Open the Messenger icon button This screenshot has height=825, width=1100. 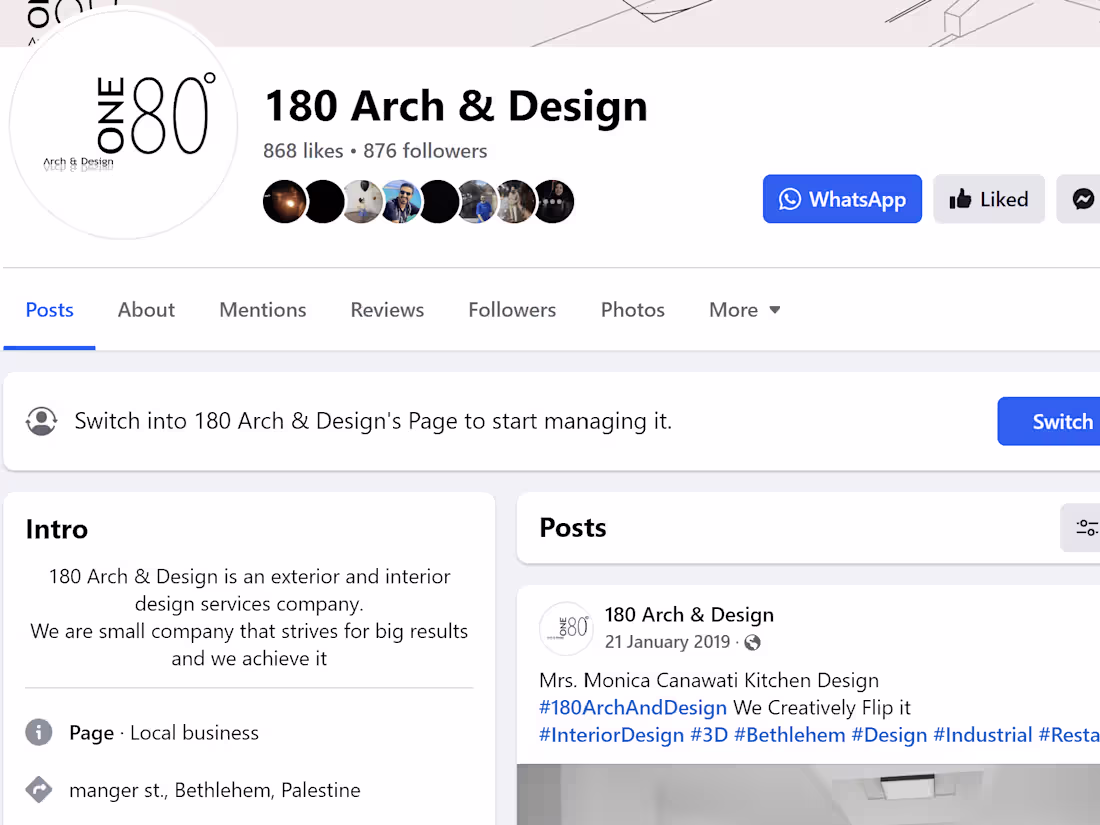click(x=1080, y=199)
